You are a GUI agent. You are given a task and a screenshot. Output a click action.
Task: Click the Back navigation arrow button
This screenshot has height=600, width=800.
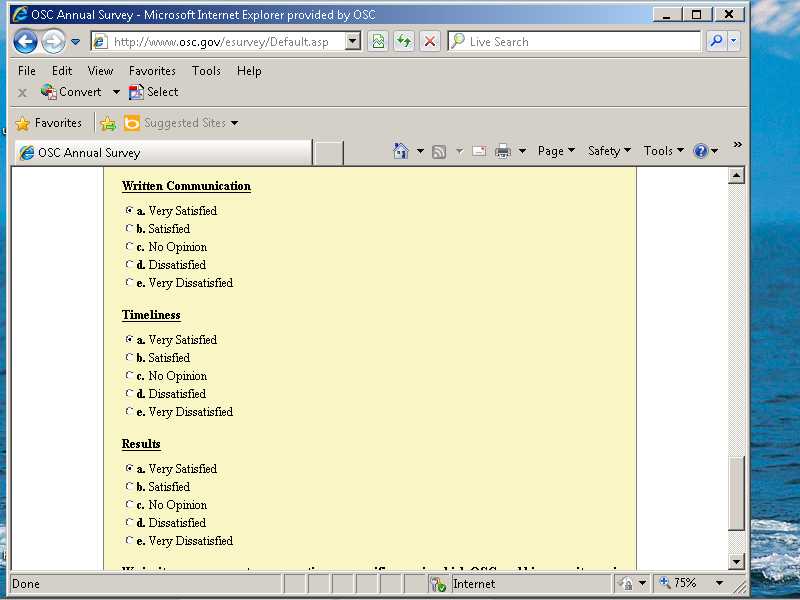point(26,42)
